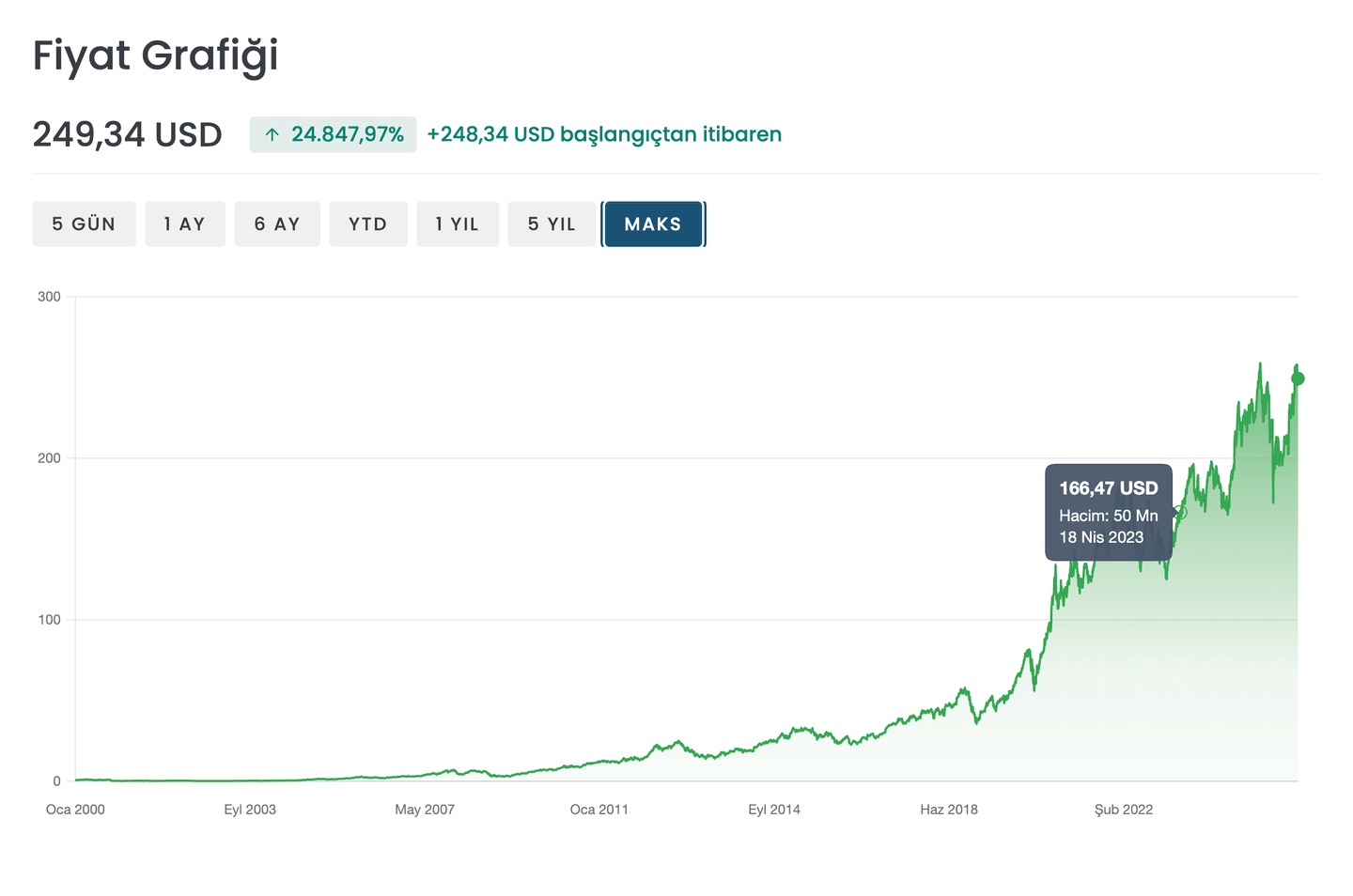
Task: Select the YTD range button
Action: (x=367, y=224)
